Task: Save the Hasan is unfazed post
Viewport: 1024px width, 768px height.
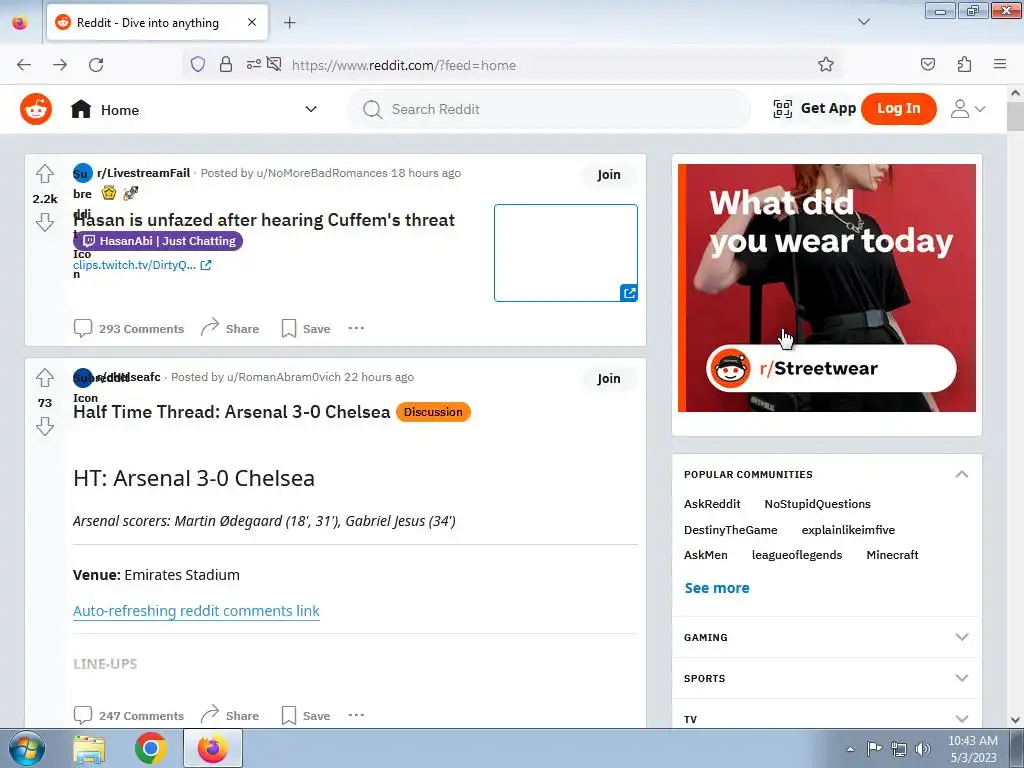Action: click(306, 328)
